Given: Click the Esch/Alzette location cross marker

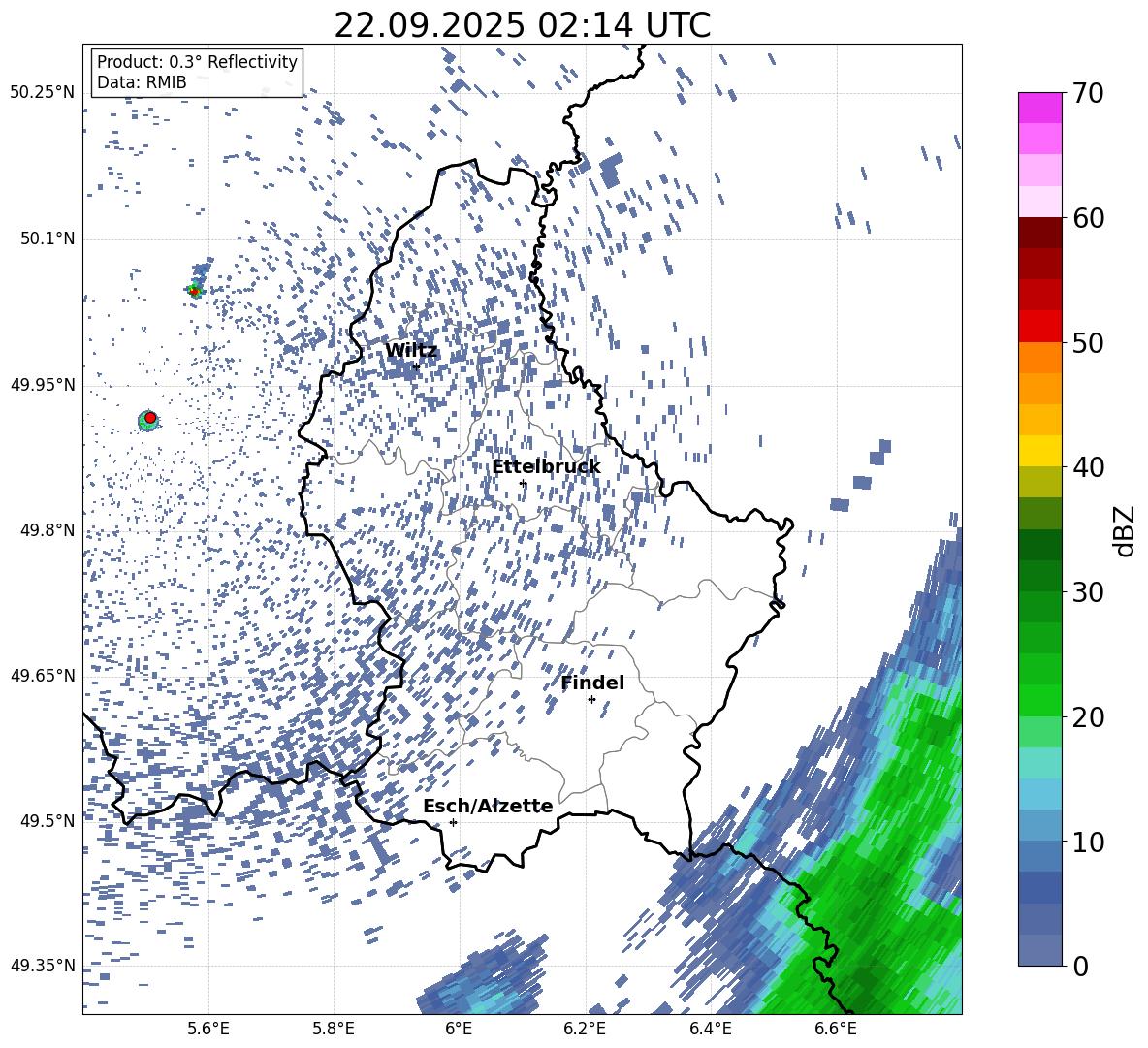Looking at the screenshot, I should (x=453, y=822).
